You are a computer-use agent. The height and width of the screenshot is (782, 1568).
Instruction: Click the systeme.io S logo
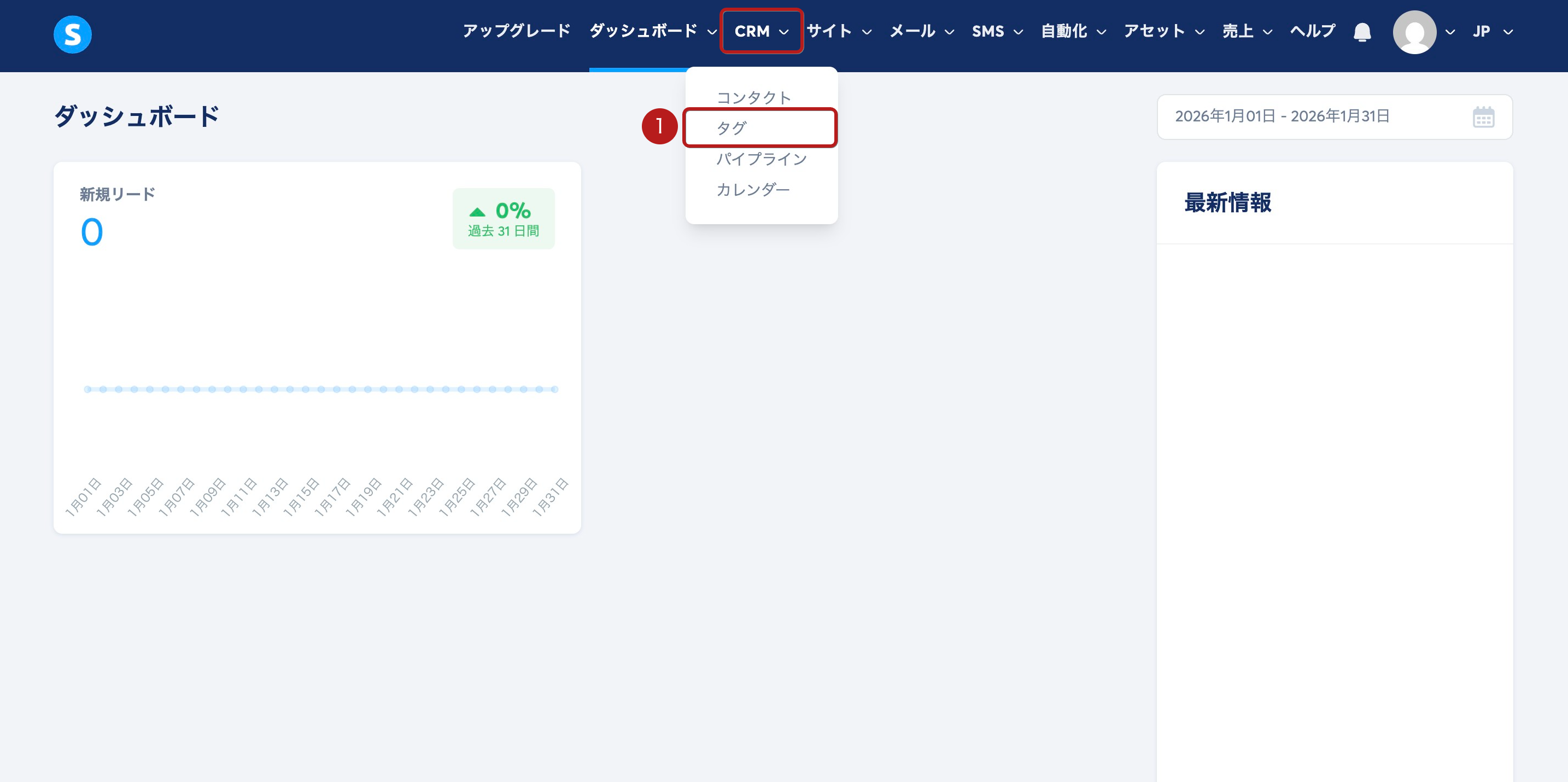[72, 34]
